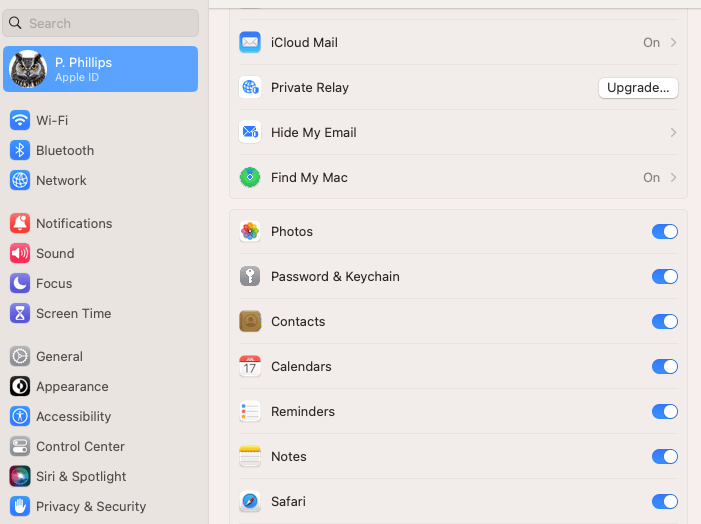Click the Focus label in sidebar

click(54, 283)
